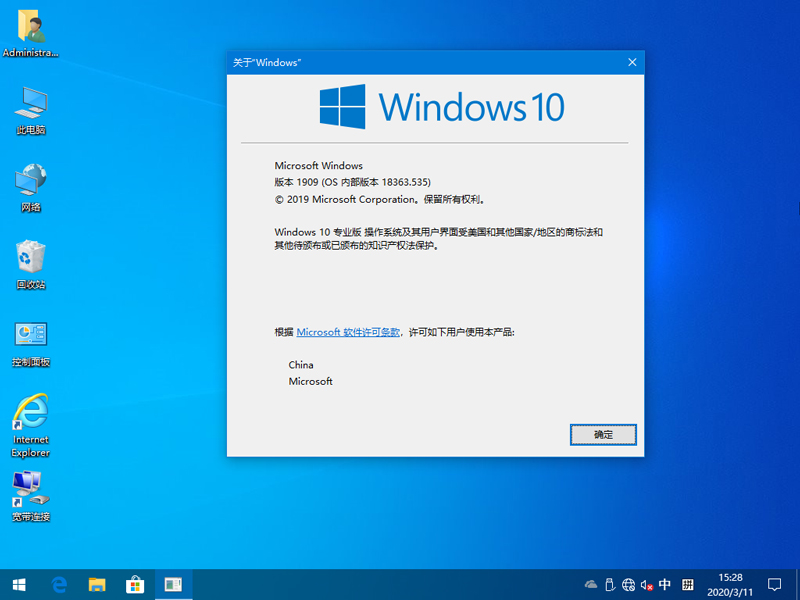
Task: Click the licensed organization 'Microsoft' text
Action: pos(310,381)
